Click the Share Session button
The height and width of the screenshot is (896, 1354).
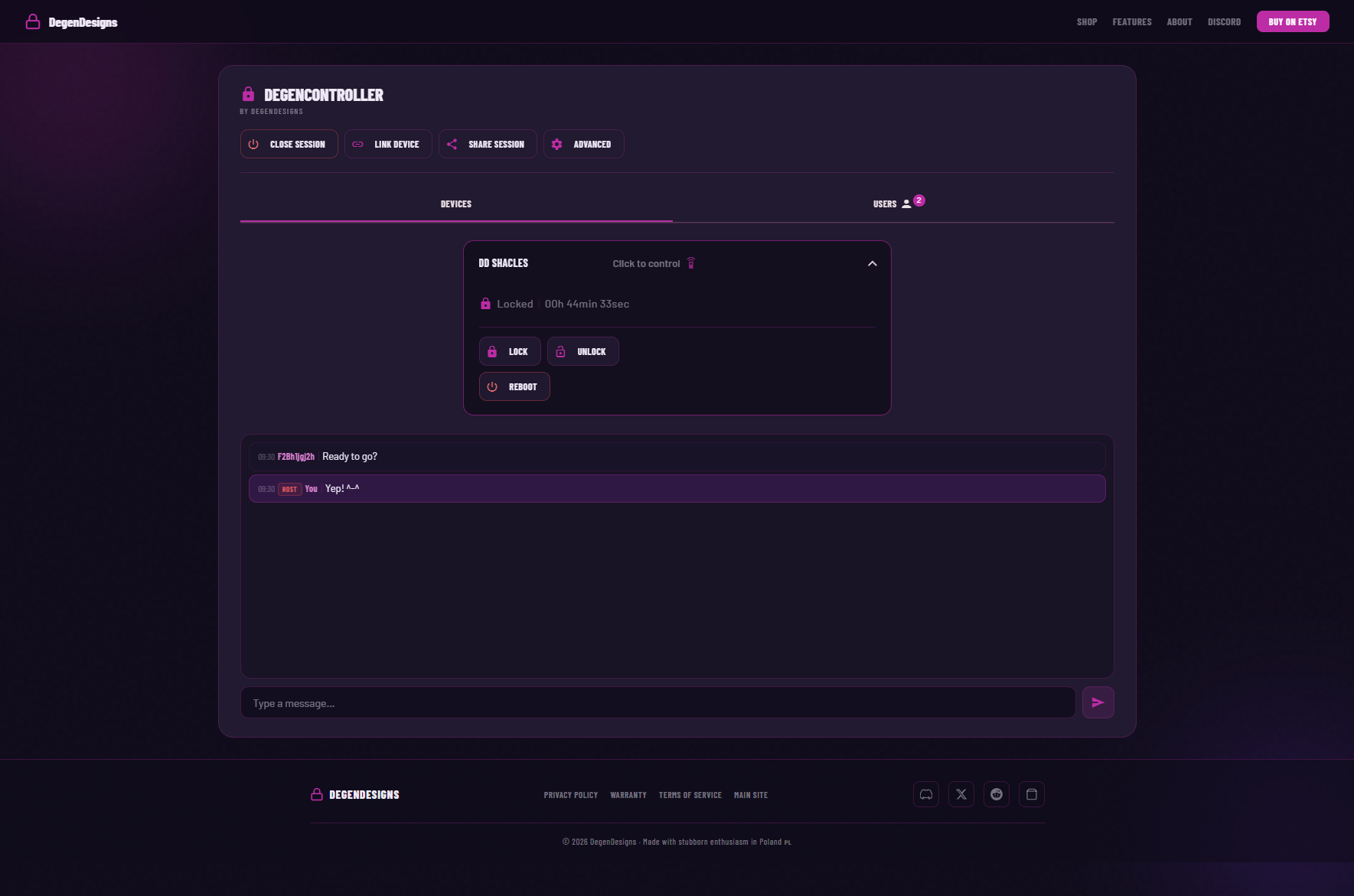pyautogui.click(x=488, y=144)
